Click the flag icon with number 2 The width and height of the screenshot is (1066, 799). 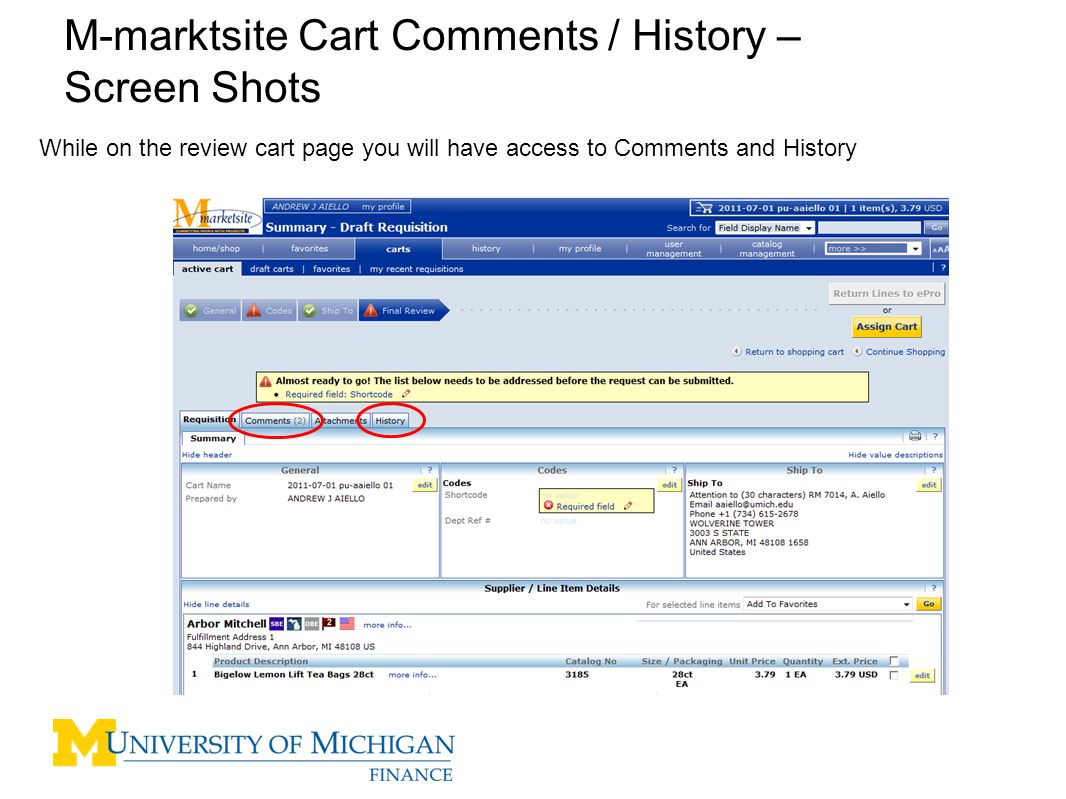[x=329, y=623]
